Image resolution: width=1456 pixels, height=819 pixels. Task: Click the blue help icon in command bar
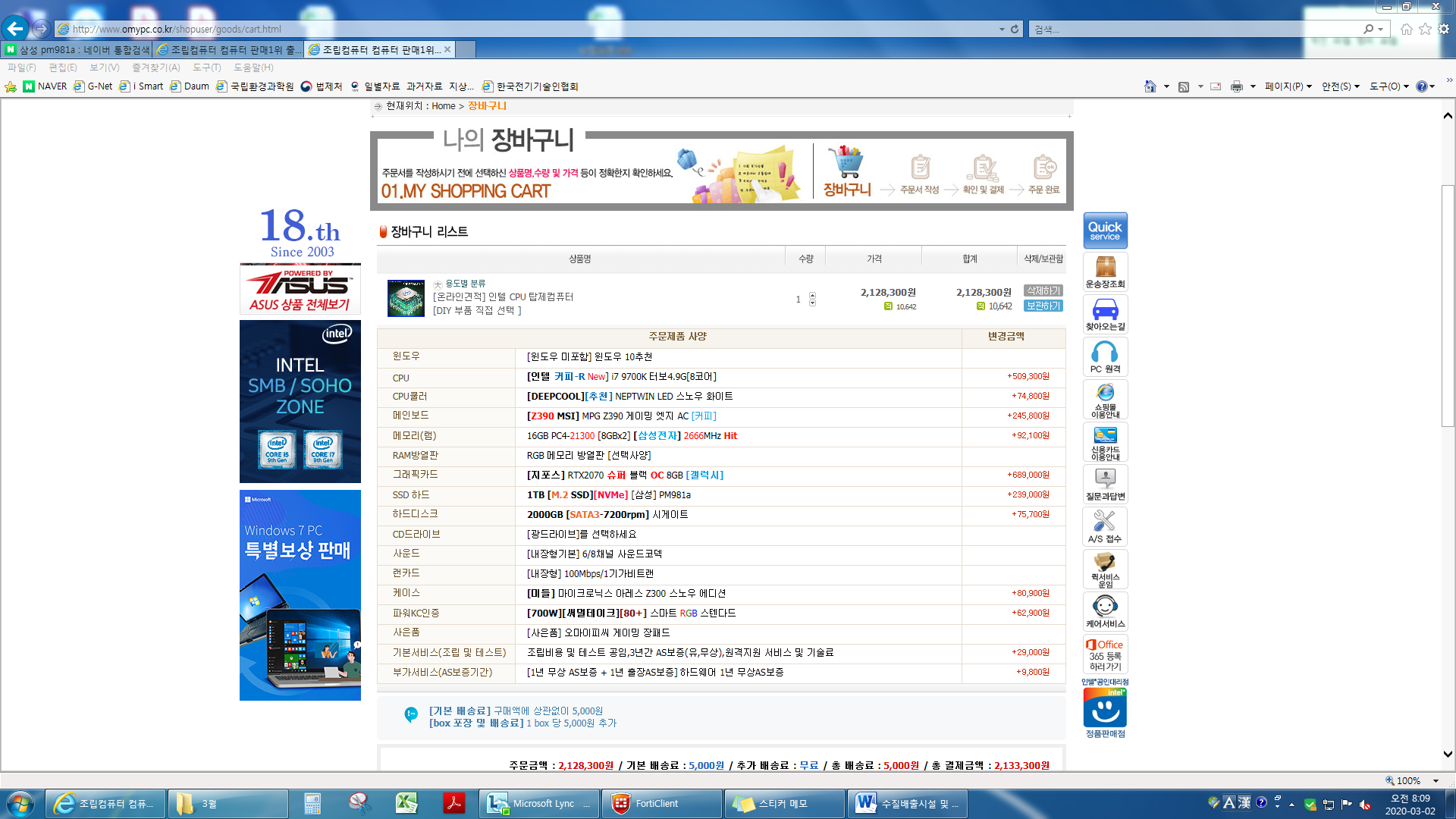coord(1422,86)
